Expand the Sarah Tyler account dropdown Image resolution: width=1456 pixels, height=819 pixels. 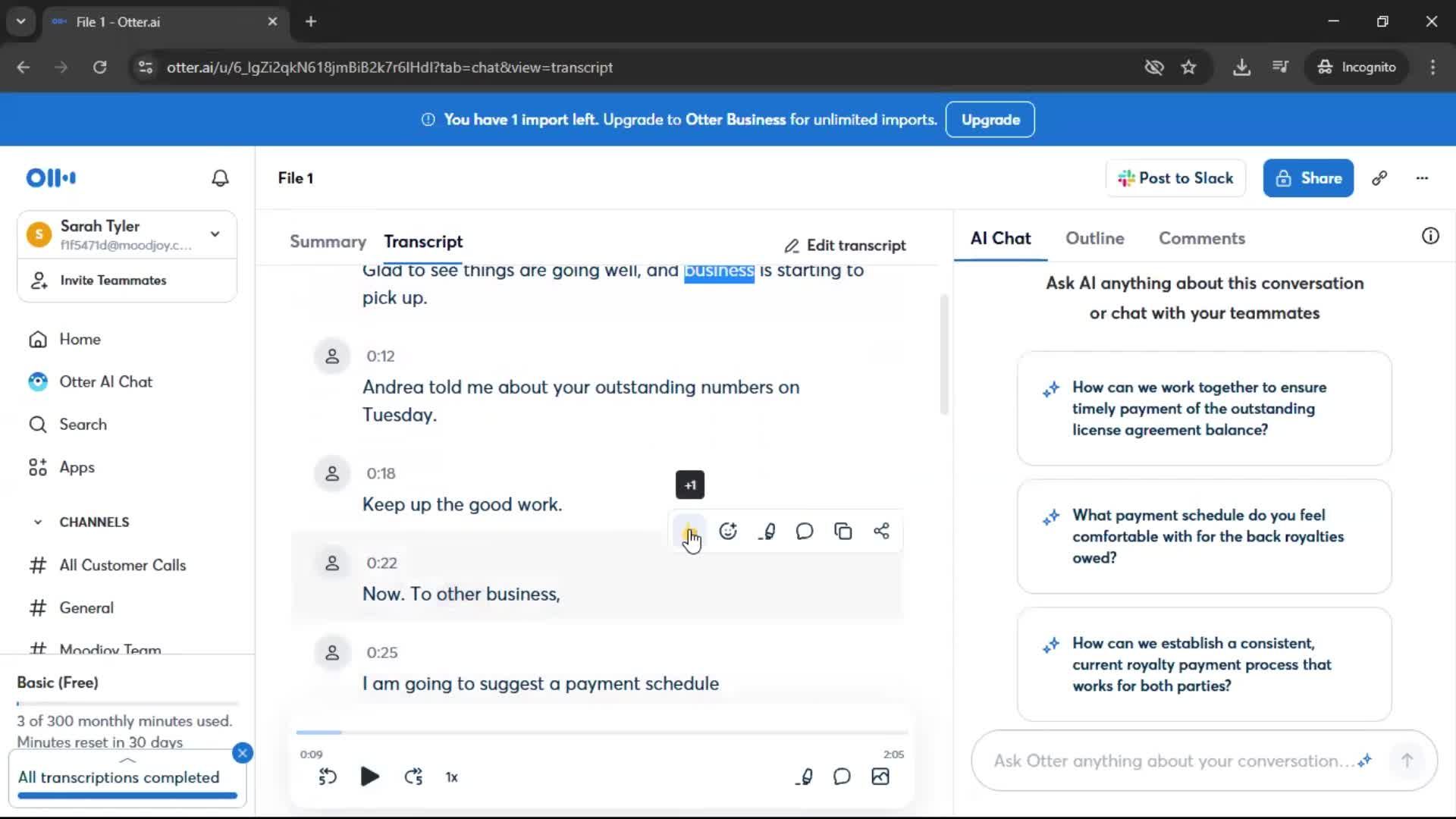tap(215, 234)
